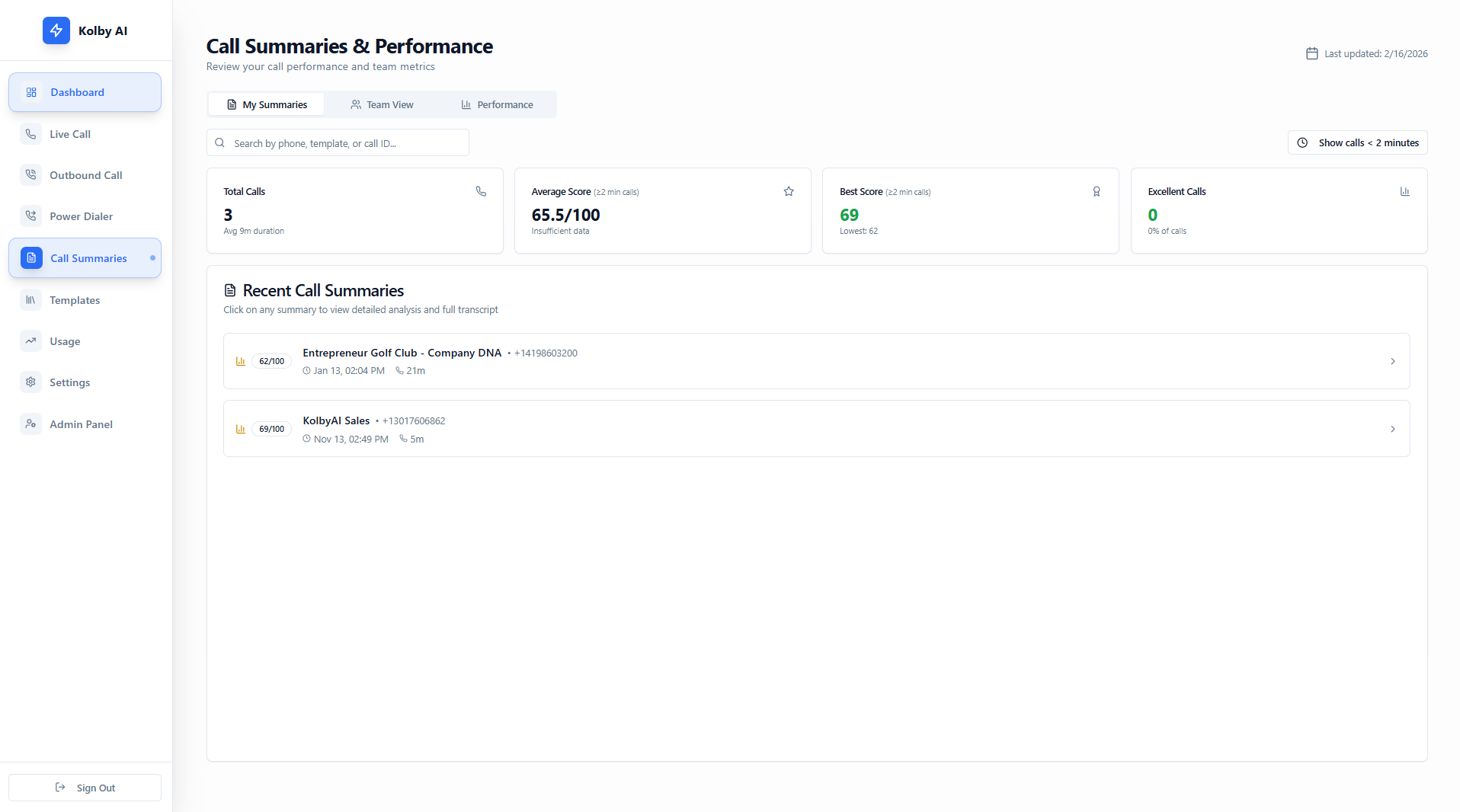
Task: Select the My Summaries tab
Action: tap(266, 104)
